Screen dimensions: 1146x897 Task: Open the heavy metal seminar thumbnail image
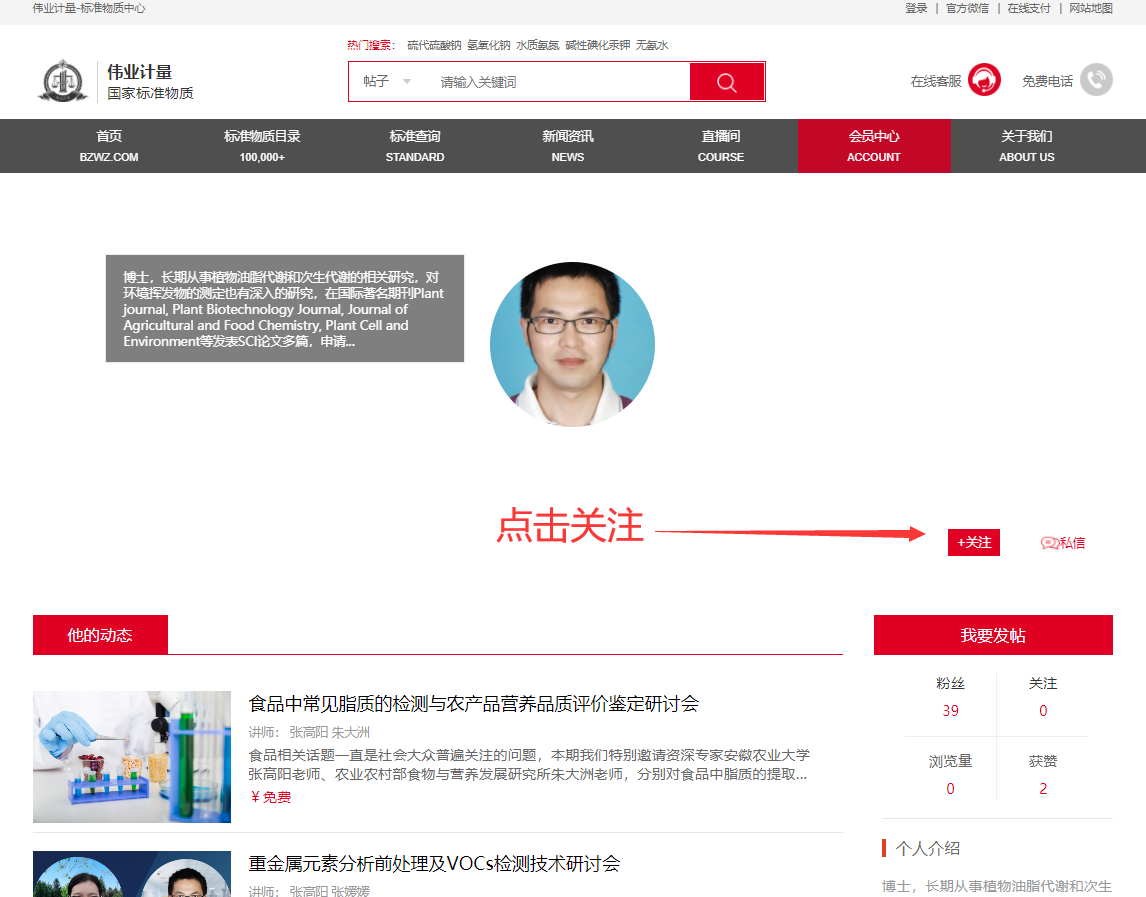[x=132, y=874]
